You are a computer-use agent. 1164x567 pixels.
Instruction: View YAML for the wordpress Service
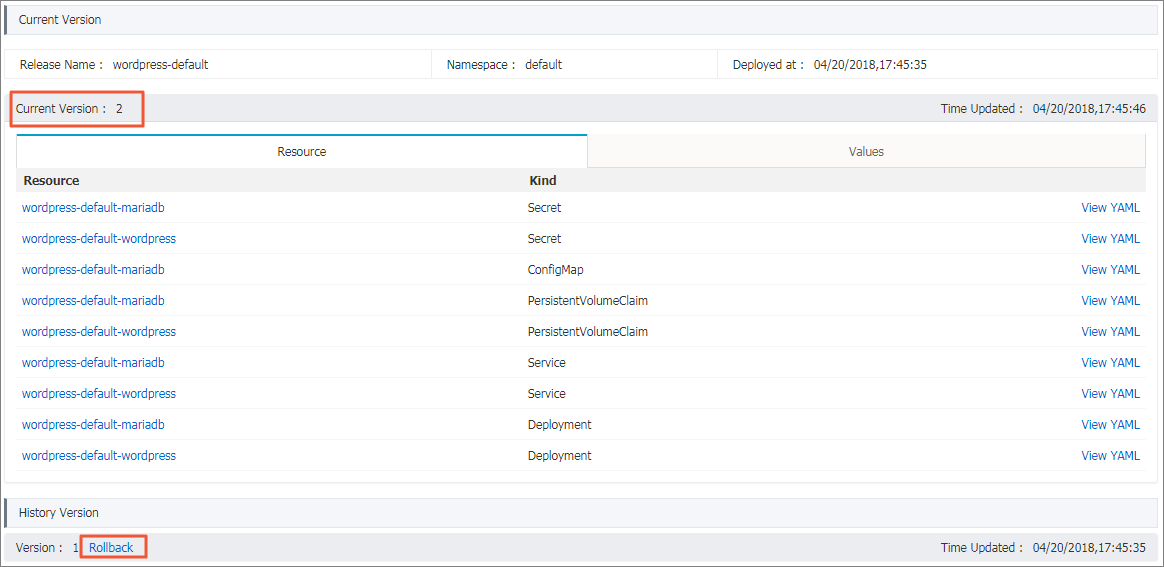[1110, 393]
